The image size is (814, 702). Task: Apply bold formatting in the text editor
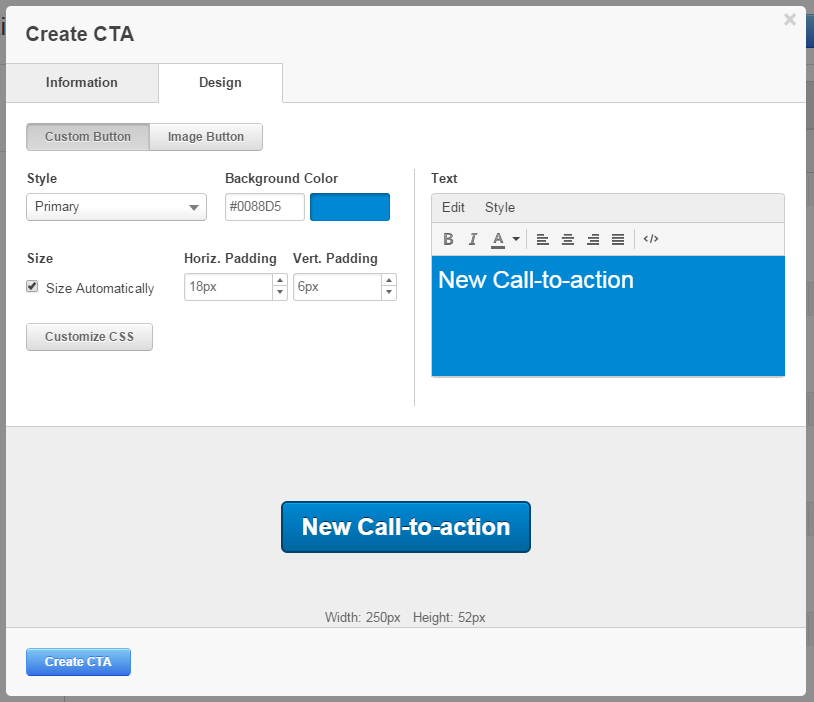(448, 239)
